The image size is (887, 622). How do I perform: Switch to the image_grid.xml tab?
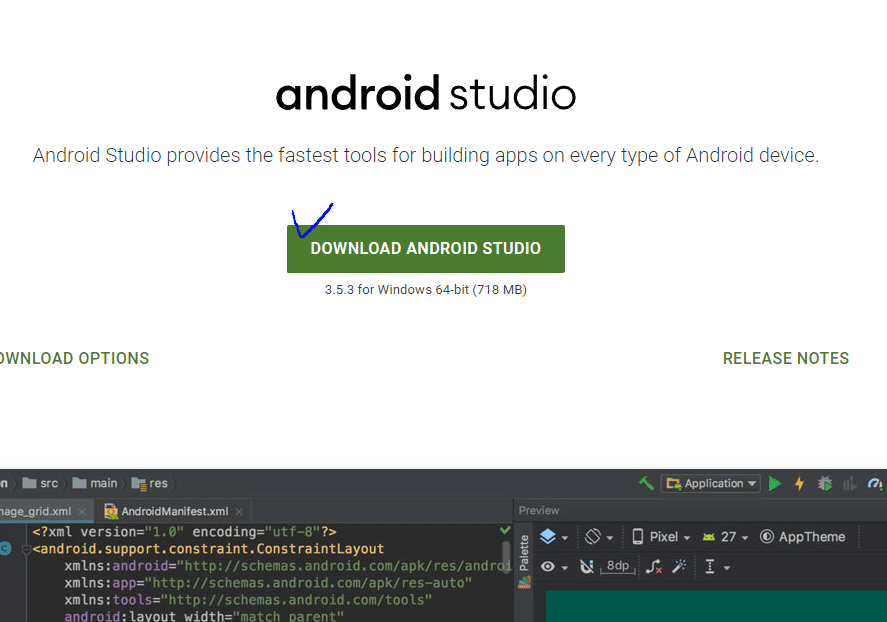(x=36, y=511)
